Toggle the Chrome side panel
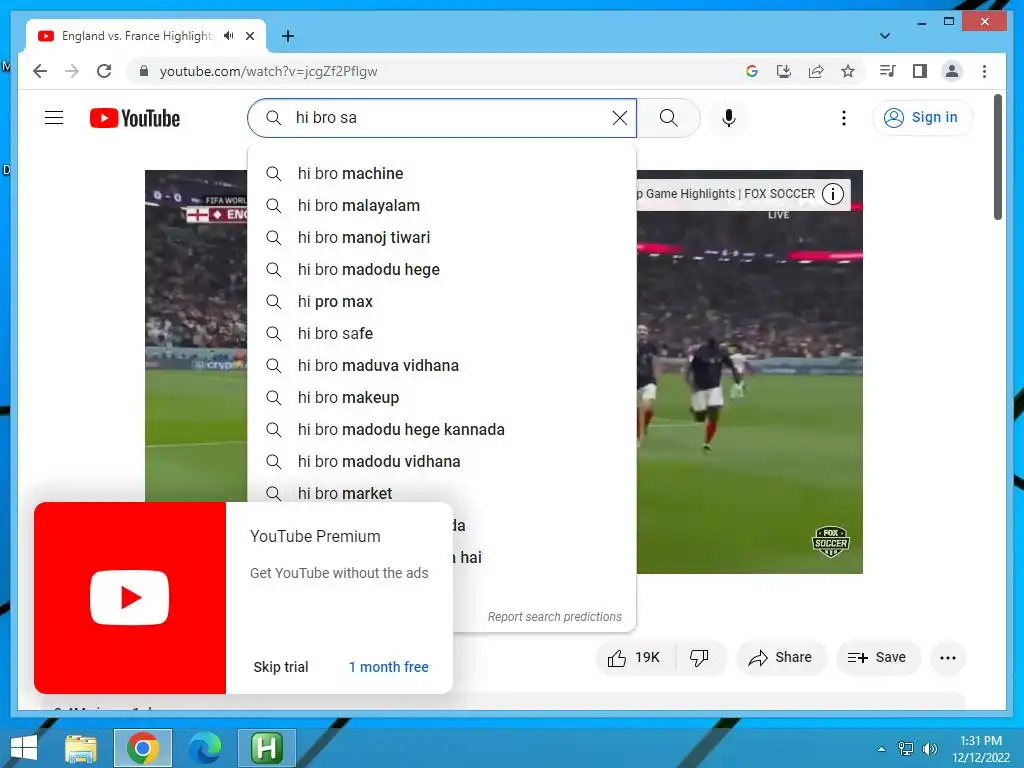 coord(920,71)
